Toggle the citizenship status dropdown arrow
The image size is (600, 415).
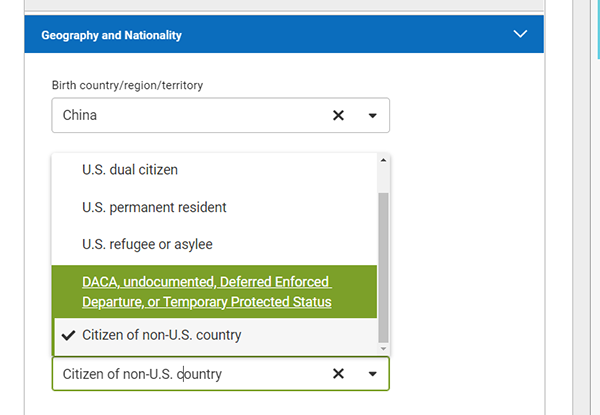(x=372, y=374)
